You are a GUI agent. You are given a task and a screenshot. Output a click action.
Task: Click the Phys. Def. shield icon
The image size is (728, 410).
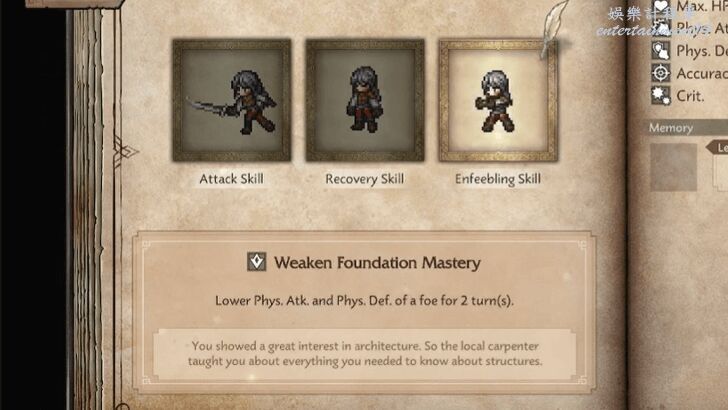(x=661, y=51)
